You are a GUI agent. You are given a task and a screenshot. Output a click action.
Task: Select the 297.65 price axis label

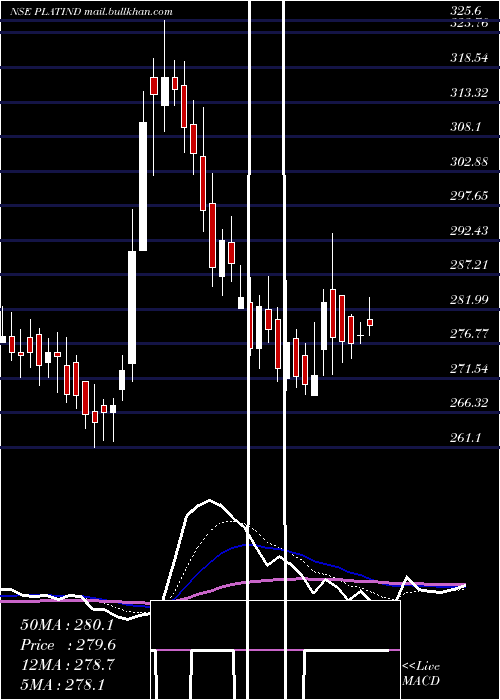(x=469, y=196)
